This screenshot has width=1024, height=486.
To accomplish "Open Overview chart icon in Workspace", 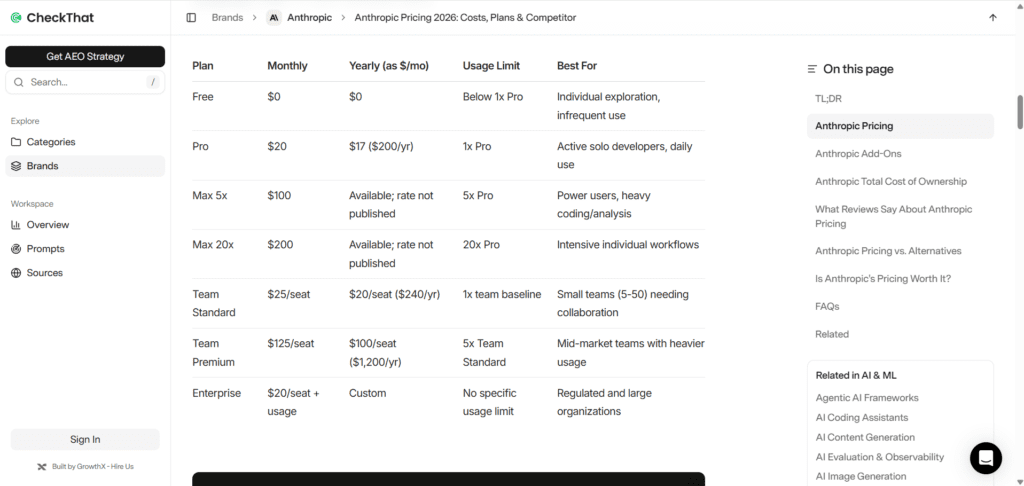I will tap(16, 225).
